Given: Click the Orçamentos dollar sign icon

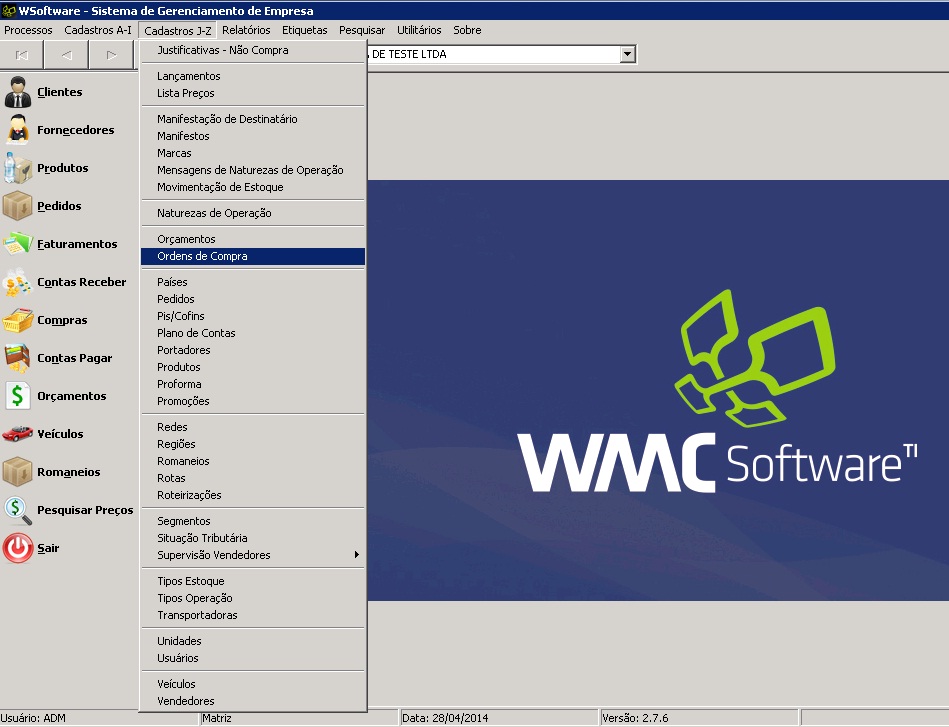Looking at the screenshot, I should 17,396.
